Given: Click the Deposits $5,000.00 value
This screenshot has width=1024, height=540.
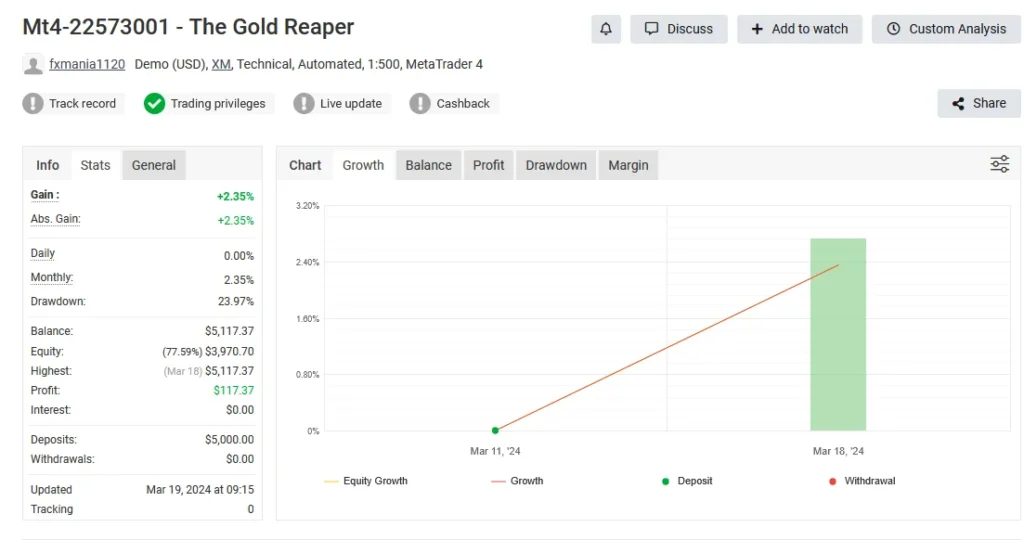Looking at the screenshot, I should pos(229,439).
